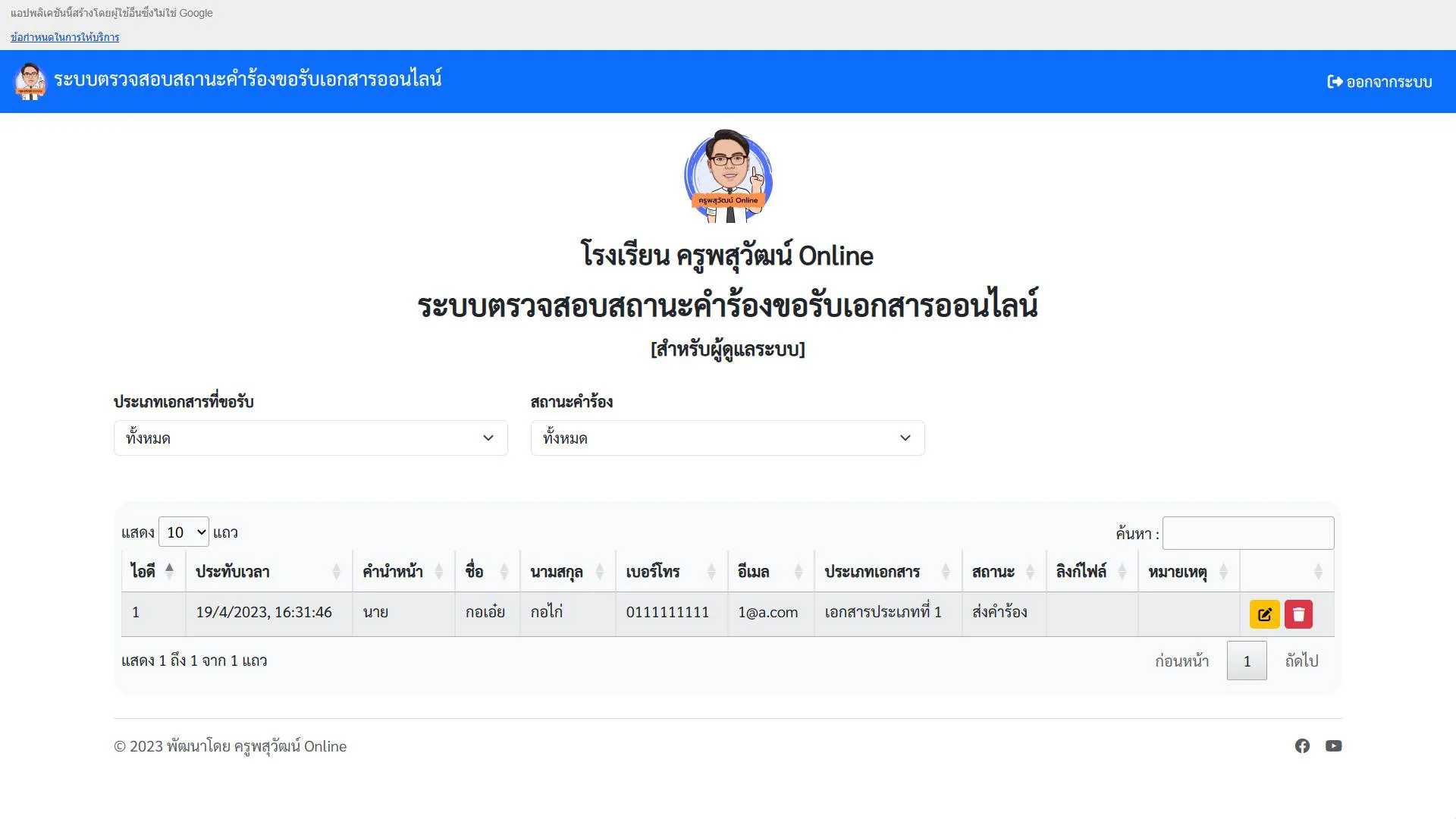The image size is (1456, 819).
Task: Click ก่อนหน้า previous page button
Action: tap(1181, 661)
